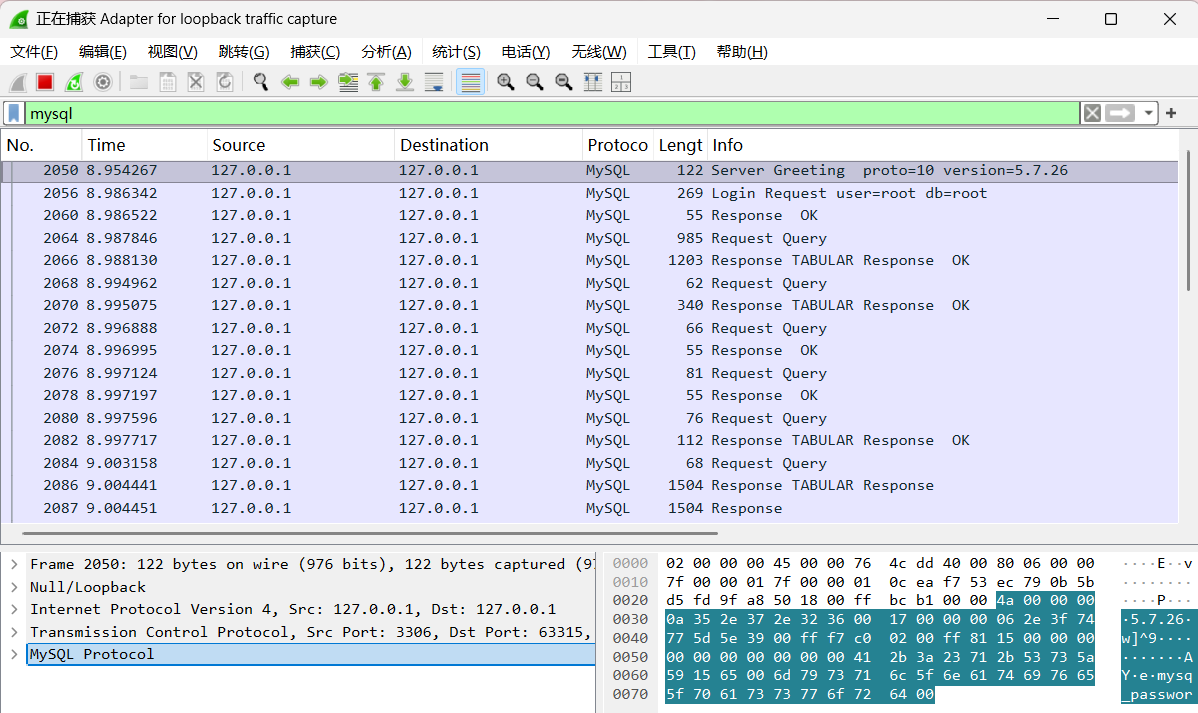The height and width of the screenshot is (713, 1198).
Task: Open the 分析(A) menu
Action: (x=386, y=52)
